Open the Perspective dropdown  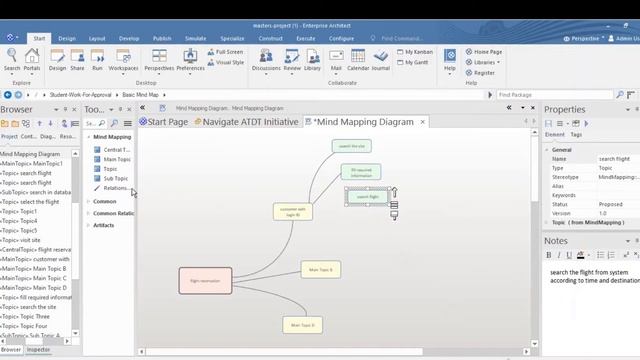click(x=584, y=38)
